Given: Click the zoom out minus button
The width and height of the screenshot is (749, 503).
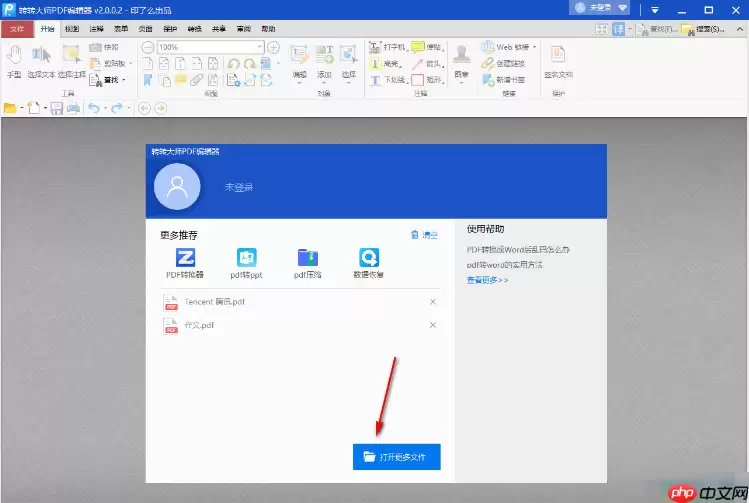Looking at the screenshot, I should point(148,47).
